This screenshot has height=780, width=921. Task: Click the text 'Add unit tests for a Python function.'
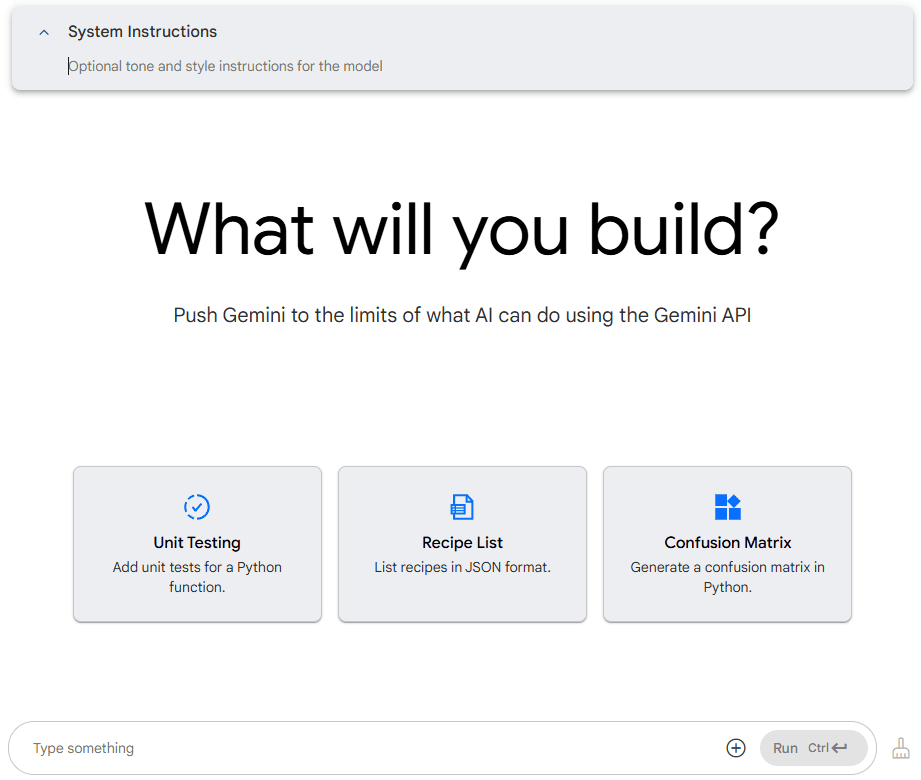[197, 577]
